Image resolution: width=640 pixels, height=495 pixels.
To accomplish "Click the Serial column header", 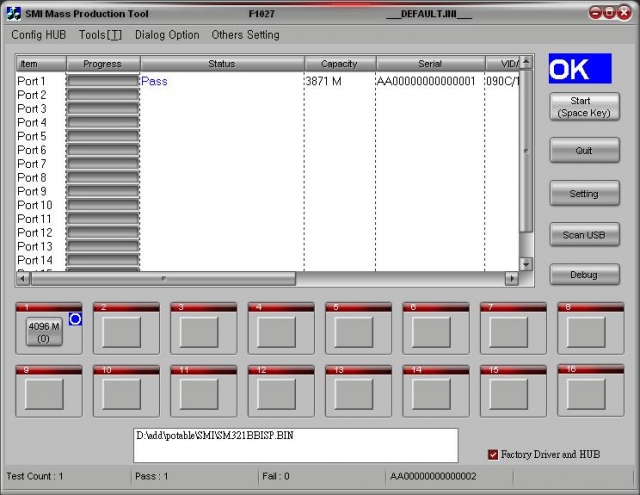I will pos(431,64).
